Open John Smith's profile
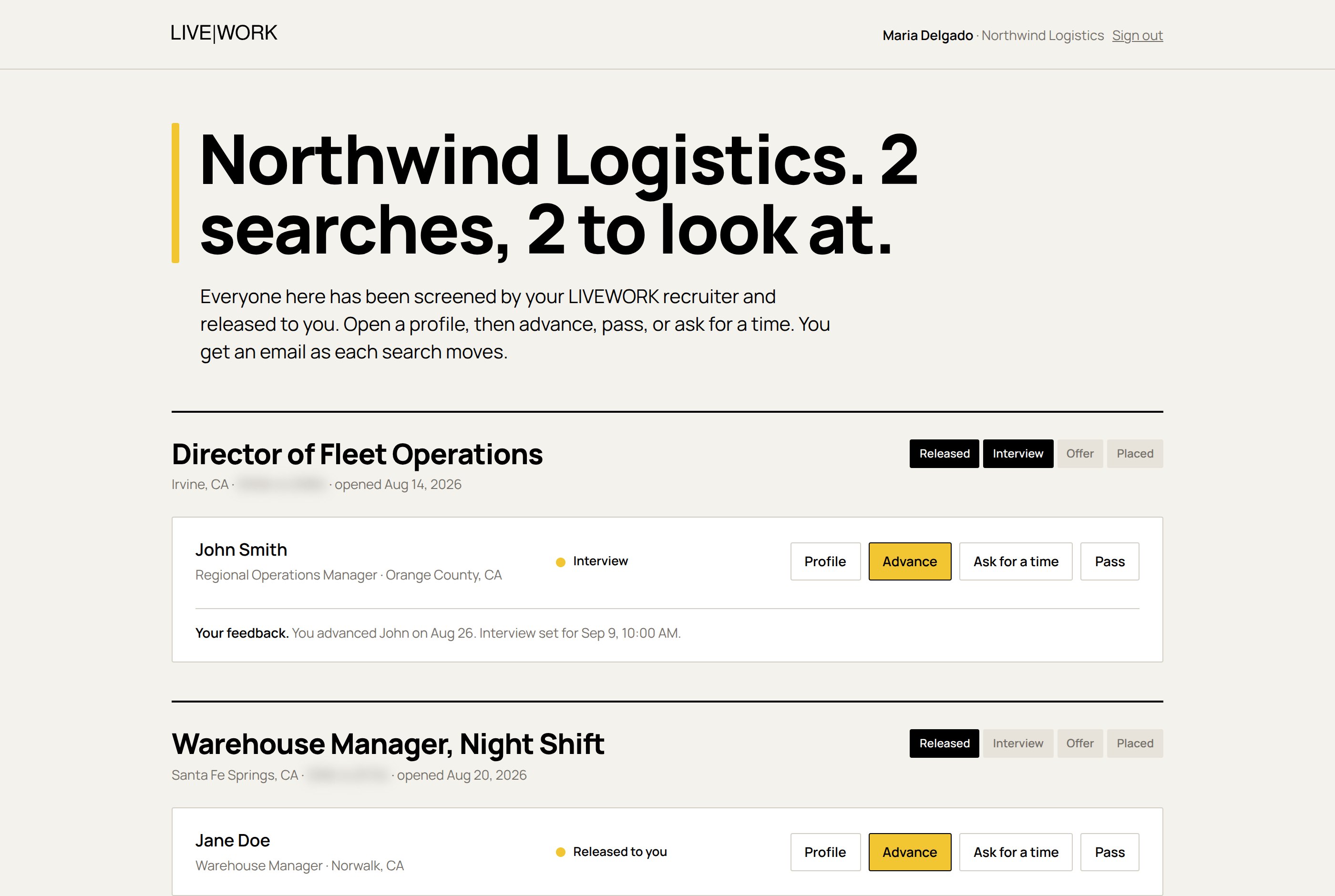This screenshot has width=1335, height=896. point(825,561)
